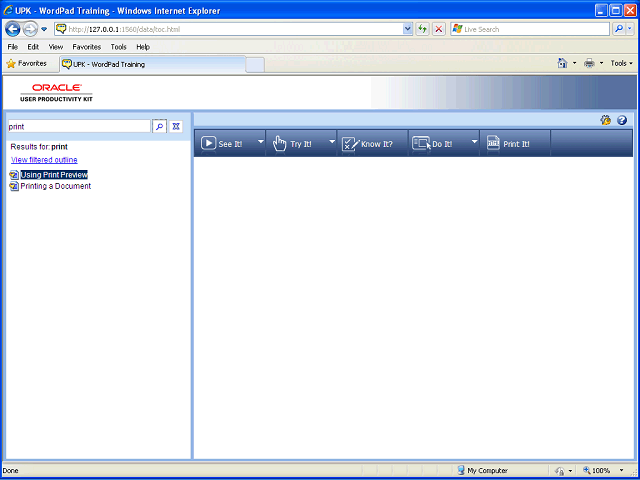
Task: Click the Live Search magnifier button
Action: (x=619, y=29)
